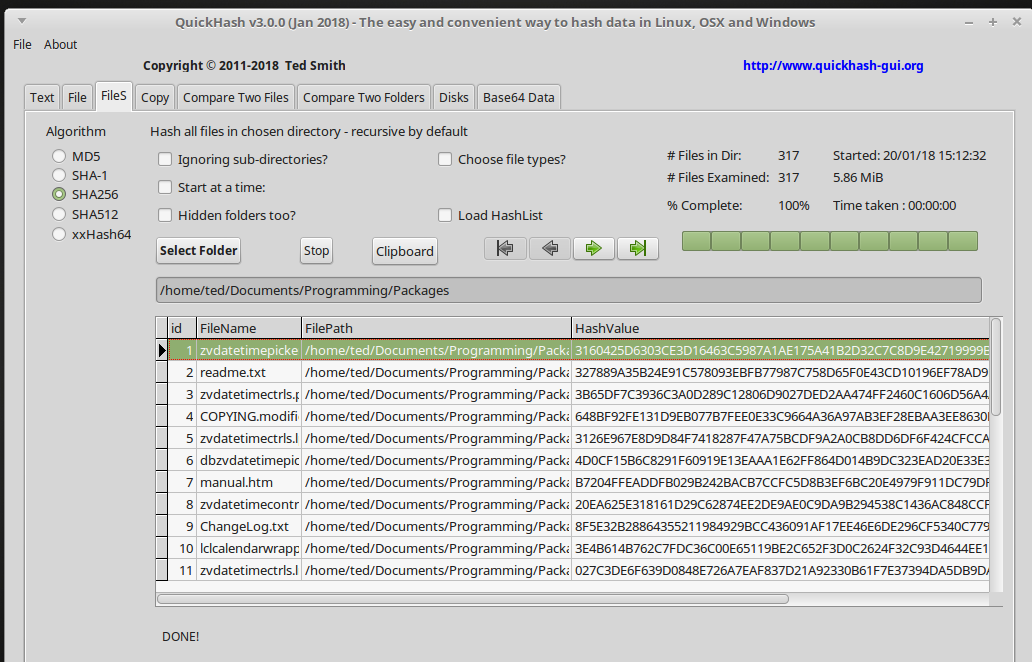
Task: Sort by the HashValue column header
Action: point(780,328)
